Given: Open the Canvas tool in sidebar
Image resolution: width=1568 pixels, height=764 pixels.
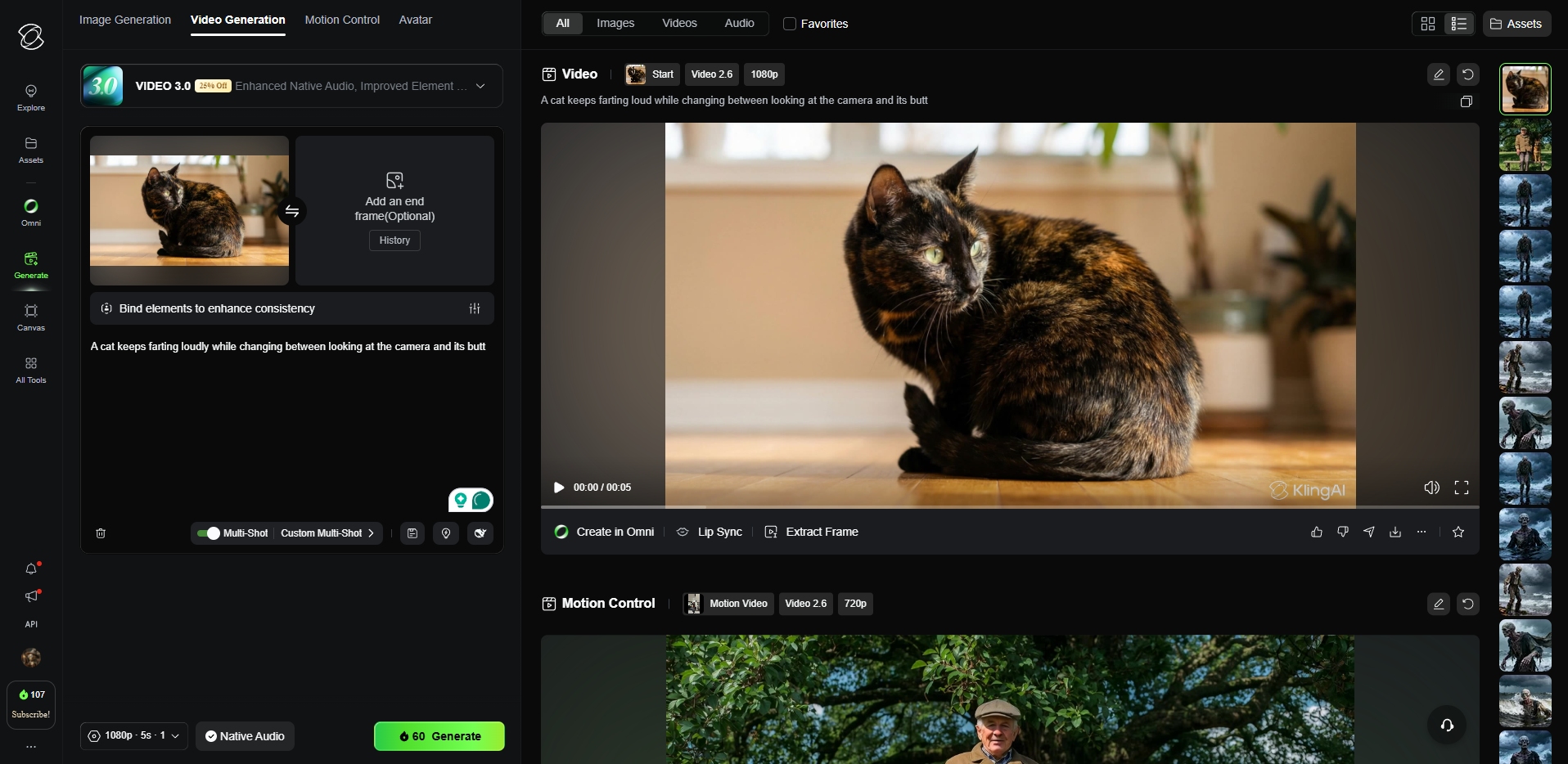Looking at the screenshot, I should 31,317.
